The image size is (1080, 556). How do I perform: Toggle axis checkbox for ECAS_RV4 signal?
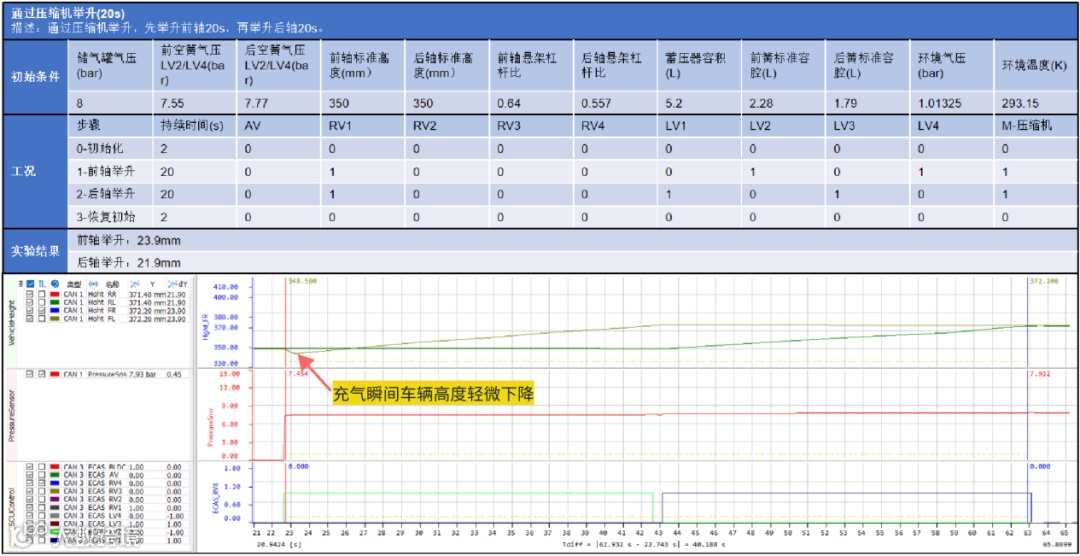pyautogui.click(x=42, y=483)
